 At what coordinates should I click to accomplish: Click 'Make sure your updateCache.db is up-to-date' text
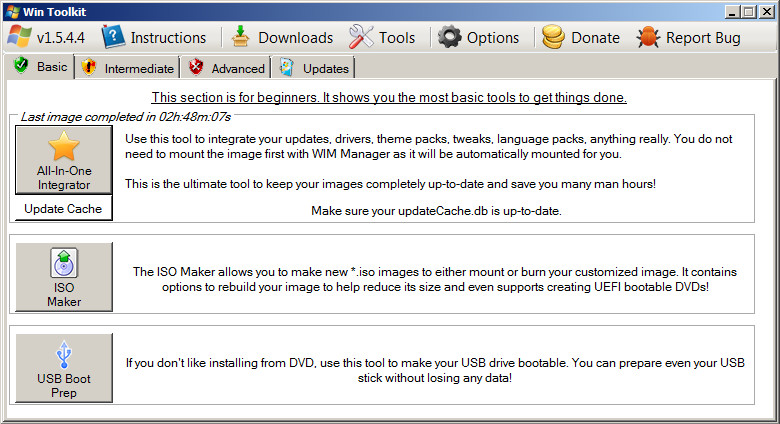coord(436,211)
